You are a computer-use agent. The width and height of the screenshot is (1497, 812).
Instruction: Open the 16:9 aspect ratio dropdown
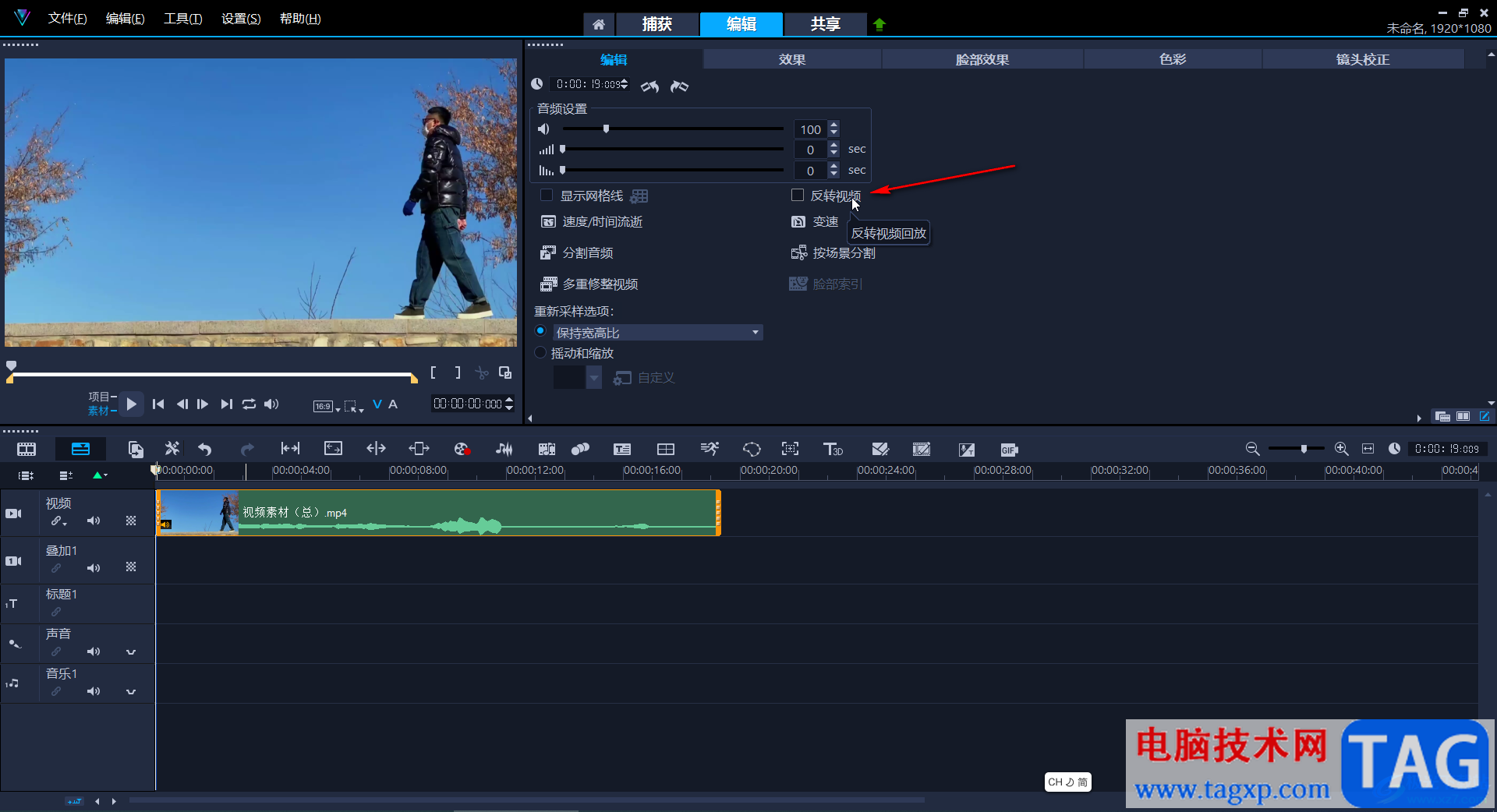click(x=327, y=406)
